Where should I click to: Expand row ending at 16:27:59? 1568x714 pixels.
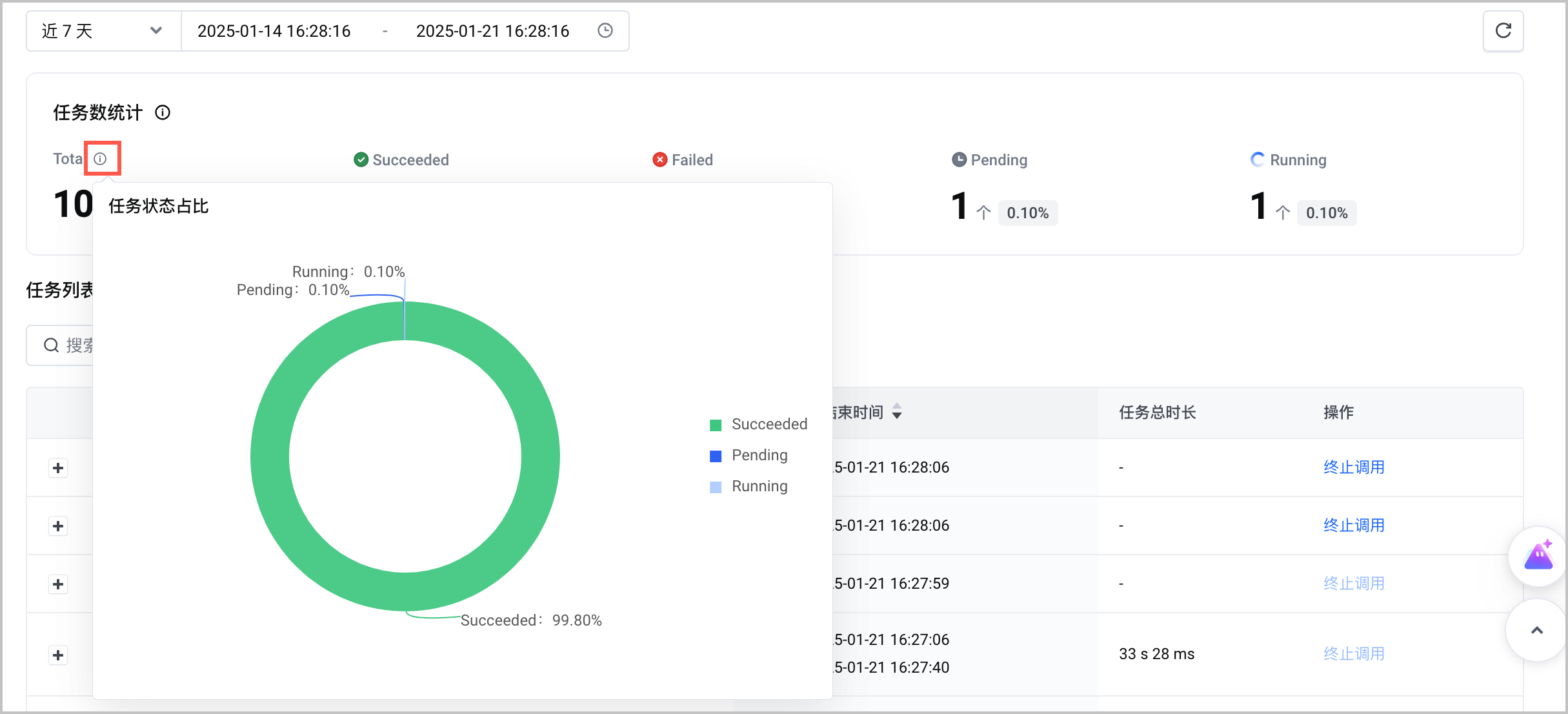(58, 584)
